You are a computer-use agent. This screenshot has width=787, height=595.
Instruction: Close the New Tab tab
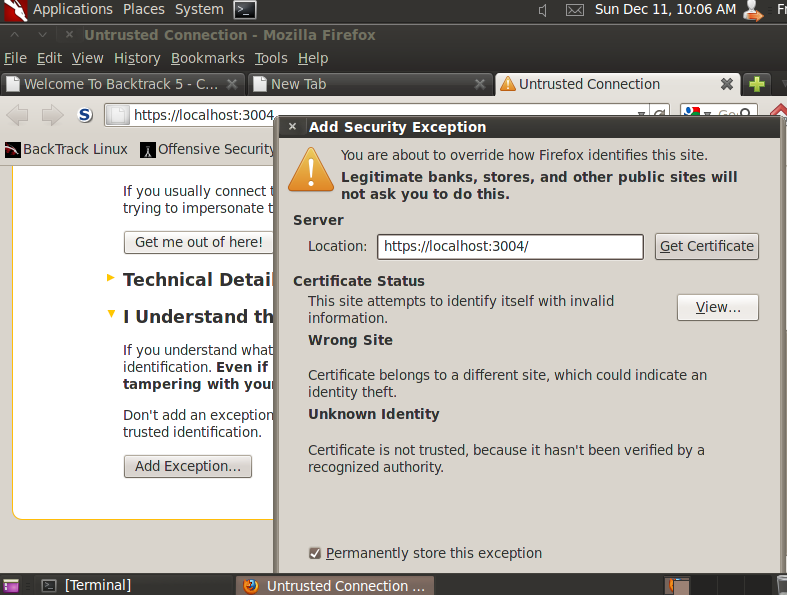click(x=480, y=84)
